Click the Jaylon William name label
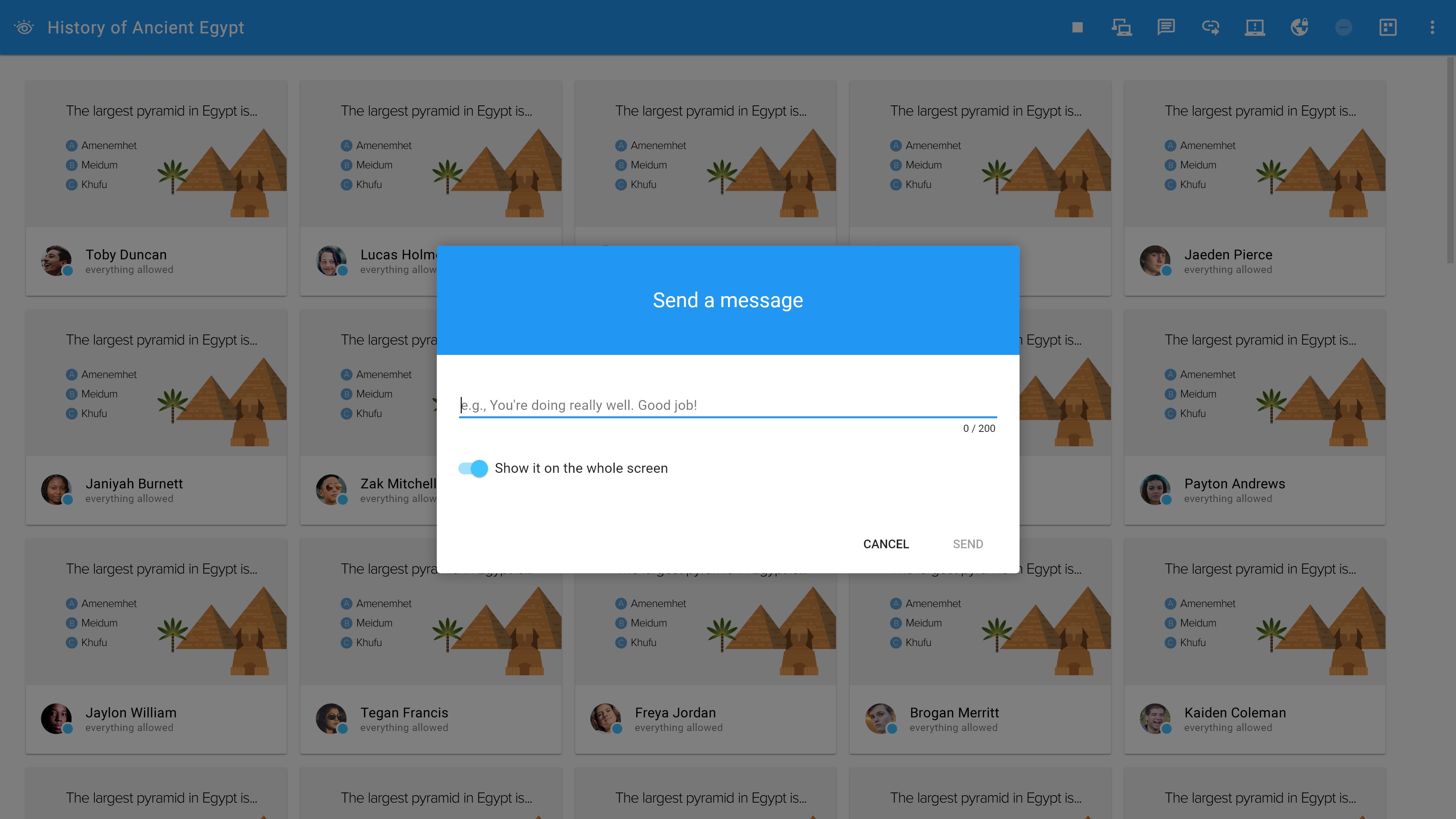The height and width of the screenshot is (819, 1456). click(x=130, y=712)
